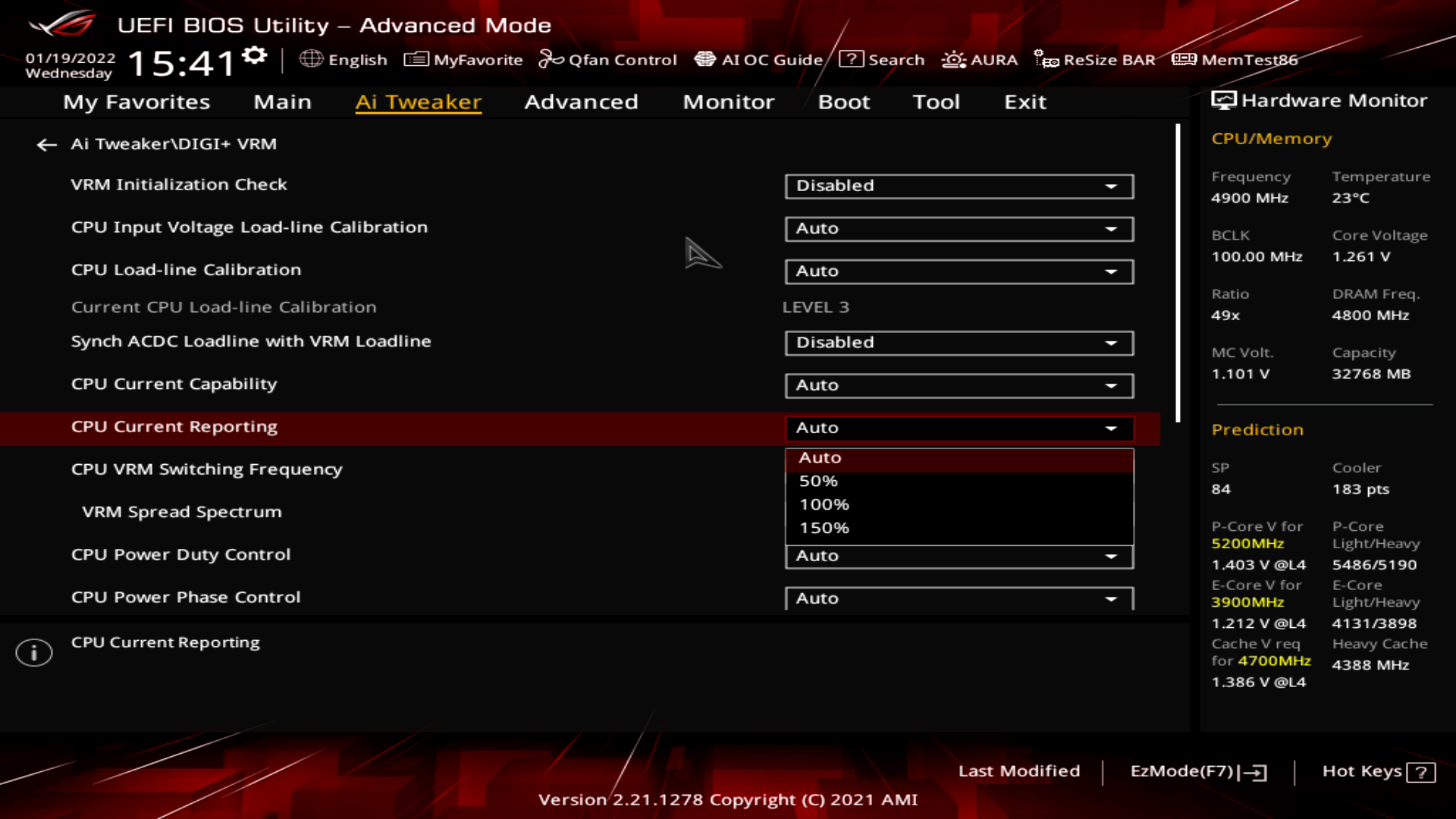
Task: Open Search function in BIOS
Action: coord(880,60)
